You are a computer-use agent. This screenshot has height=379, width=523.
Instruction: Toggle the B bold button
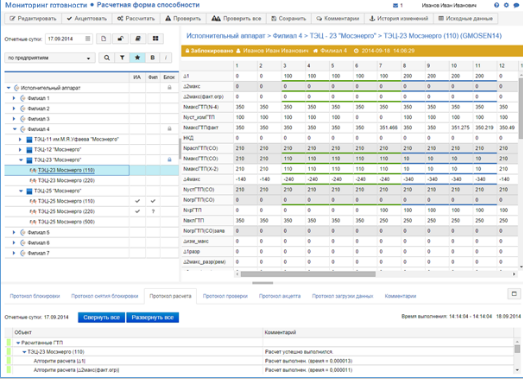(152, 58)
